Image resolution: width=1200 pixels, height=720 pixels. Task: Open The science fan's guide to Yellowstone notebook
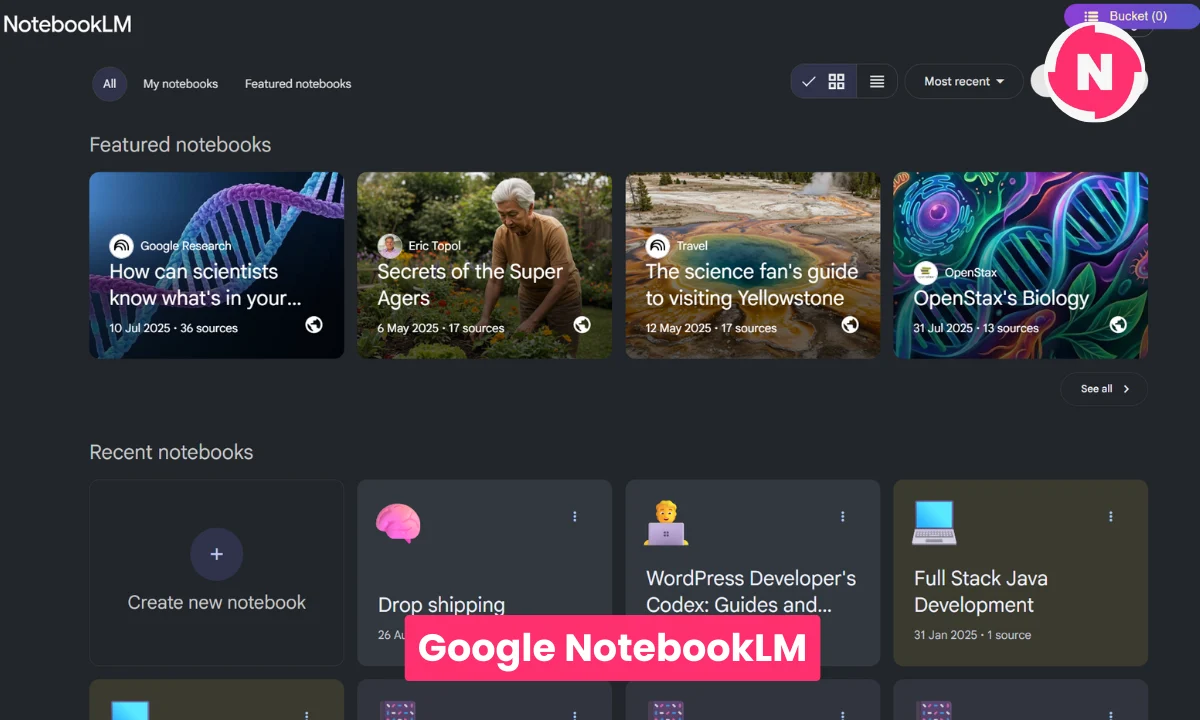[x=752, y=265]
